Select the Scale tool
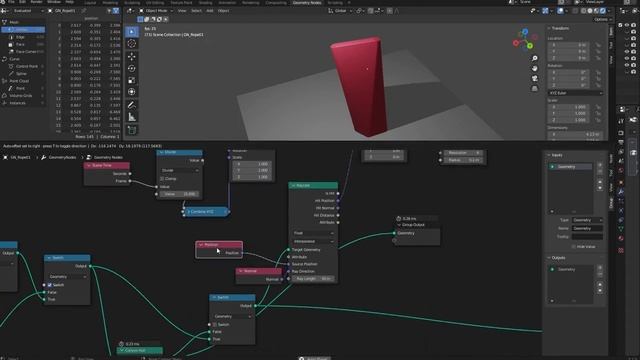This screenshot has width=640, height=360. click(131, 80)
